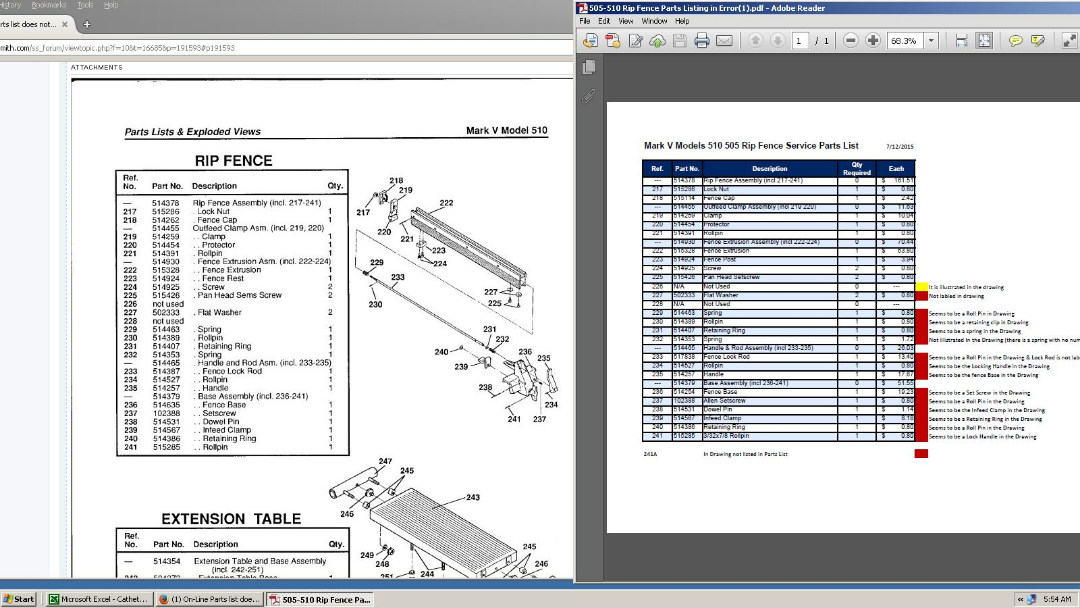Open the zoom level dropdown arrow
The image size is (1080, 608).
pyautogui.click(x=931, y=41)
